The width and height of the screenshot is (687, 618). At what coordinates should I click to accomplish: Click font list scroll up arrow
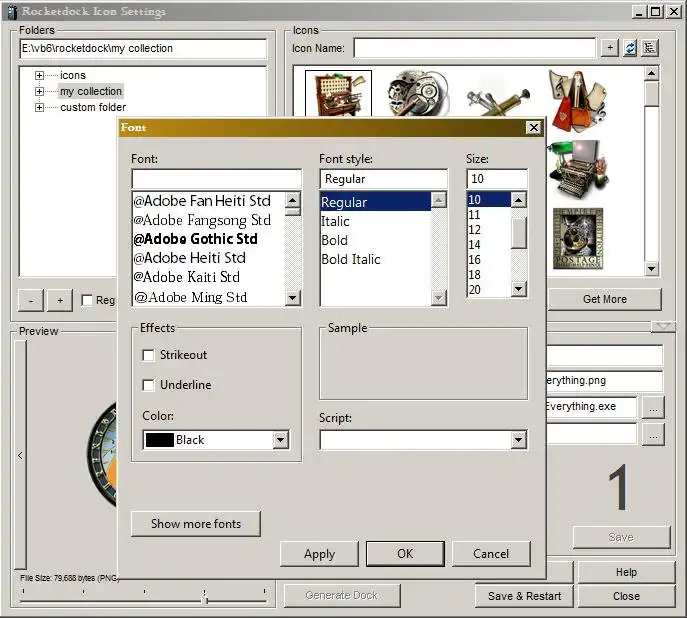point(292,200)
